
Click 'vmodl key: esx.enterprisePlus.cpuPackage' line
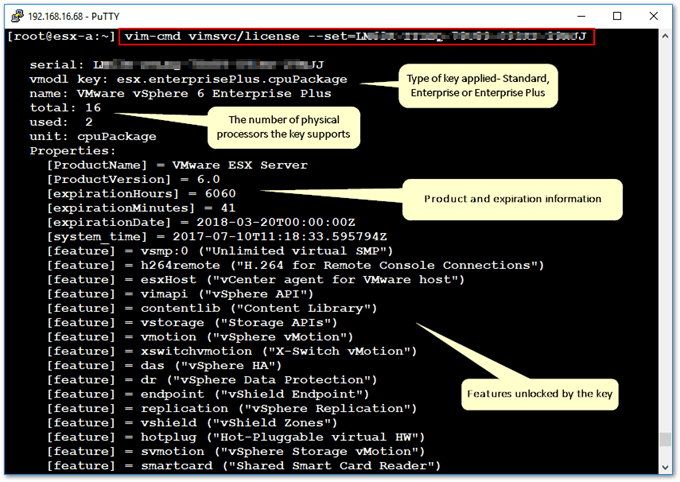point(188,79)
